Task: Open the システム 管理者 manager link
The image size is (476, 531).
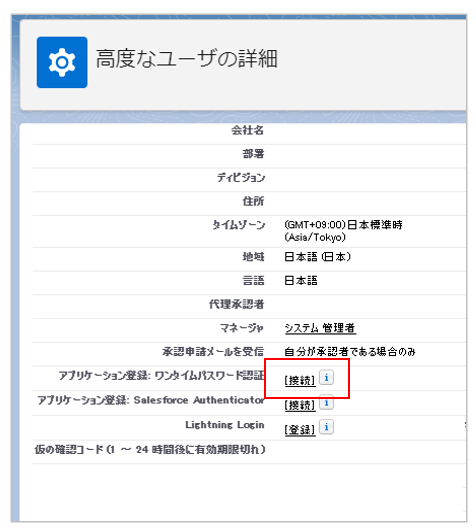Action: [x=320, y=328]
